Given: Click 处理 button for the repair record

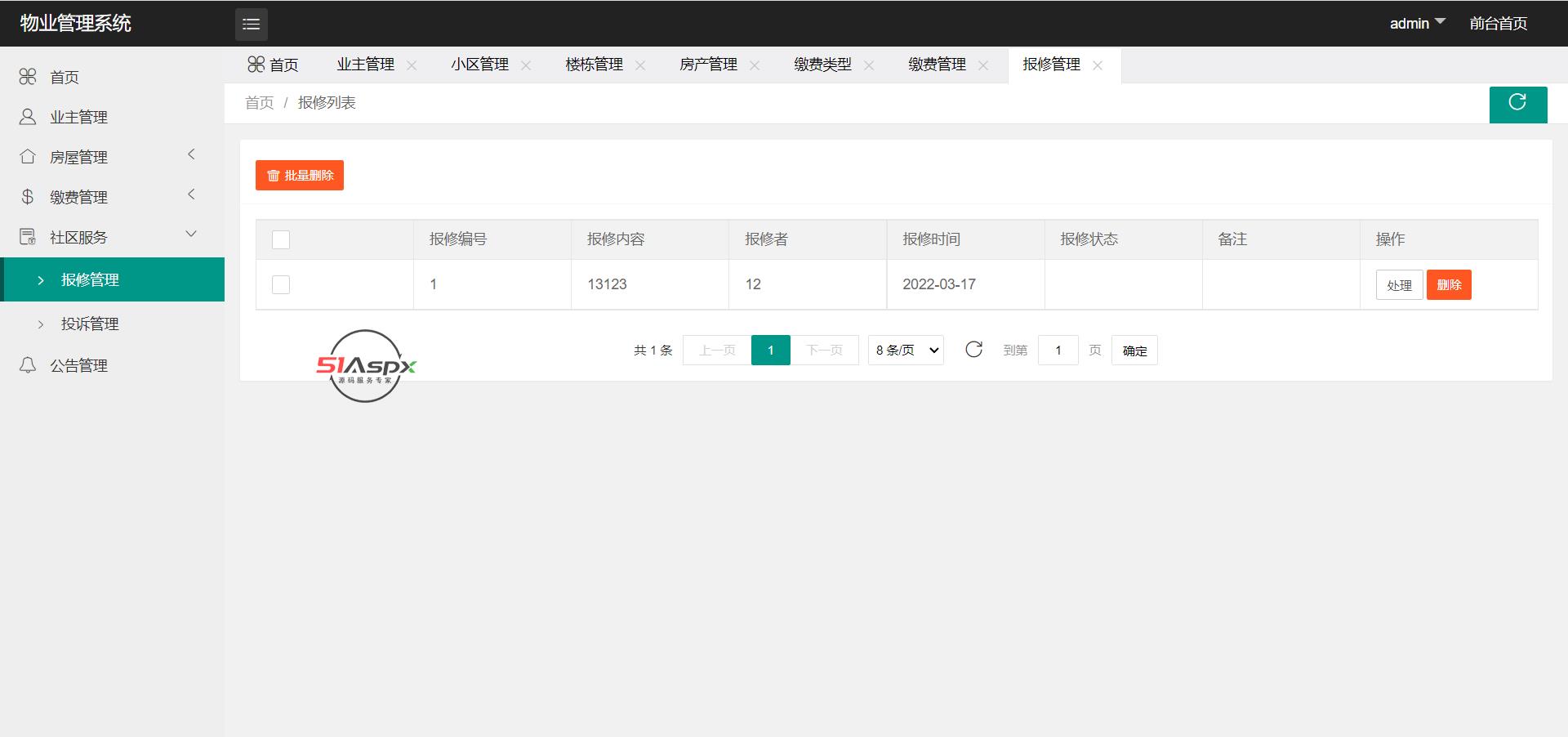Looking at the screenshot, I should [x=1399, y=284].
